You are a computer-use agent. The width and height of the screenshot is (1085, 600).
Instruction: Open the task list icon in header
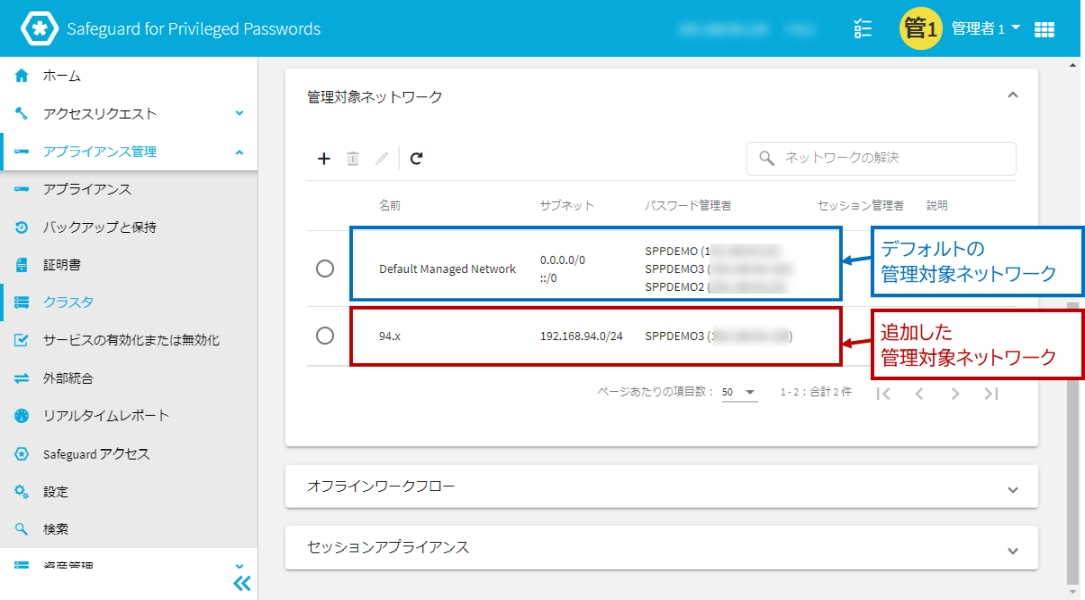[862, 28]
